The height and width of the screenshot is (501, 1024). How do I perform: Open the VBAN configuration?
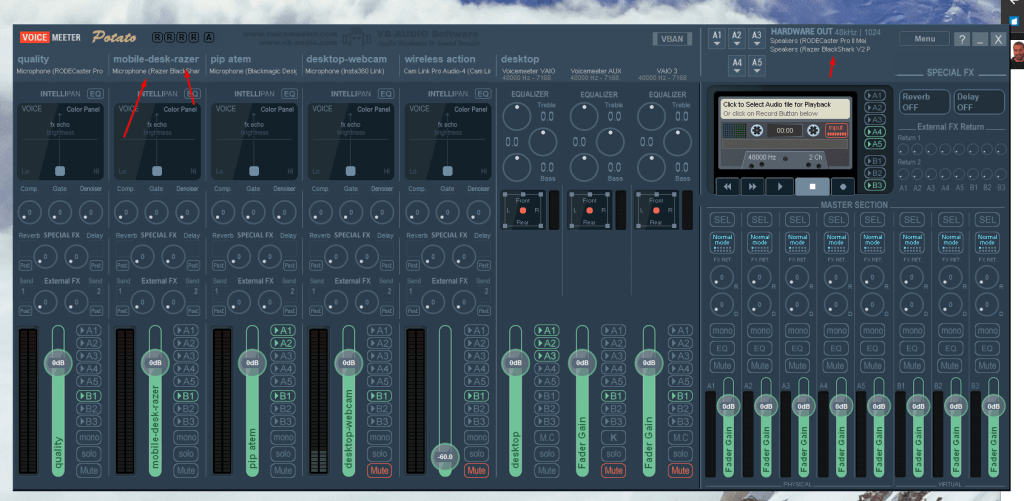click(x=672, y=39)
